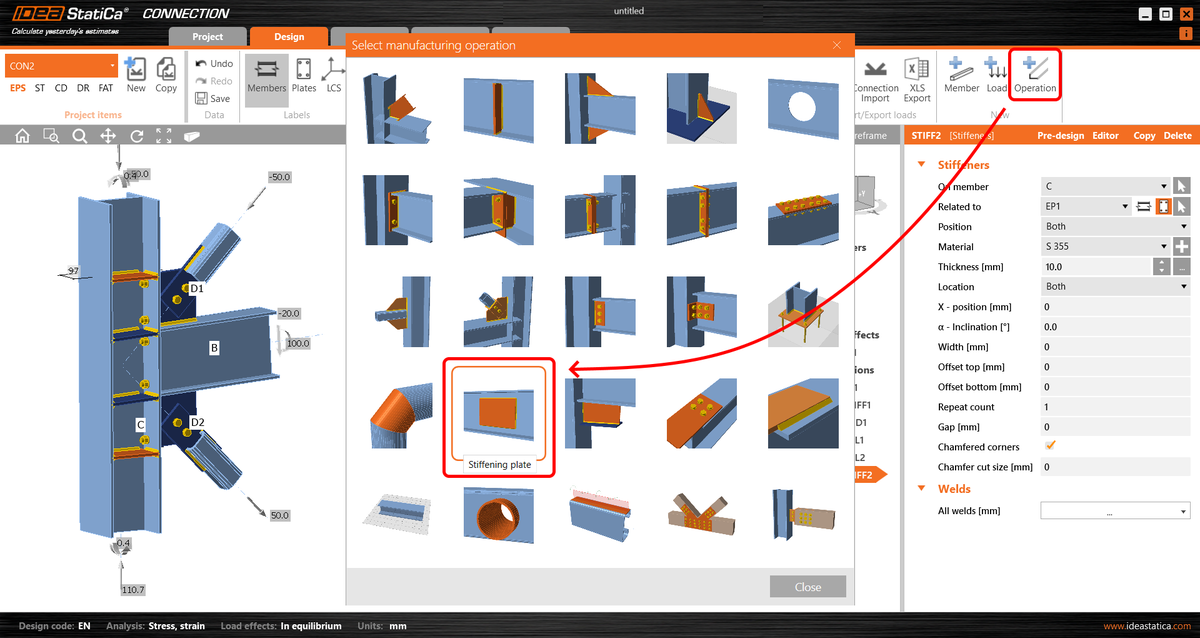1200x638 pixels.
Task: Toggle the Chamfered corners checkbox
Action: tap(1050, 446)
